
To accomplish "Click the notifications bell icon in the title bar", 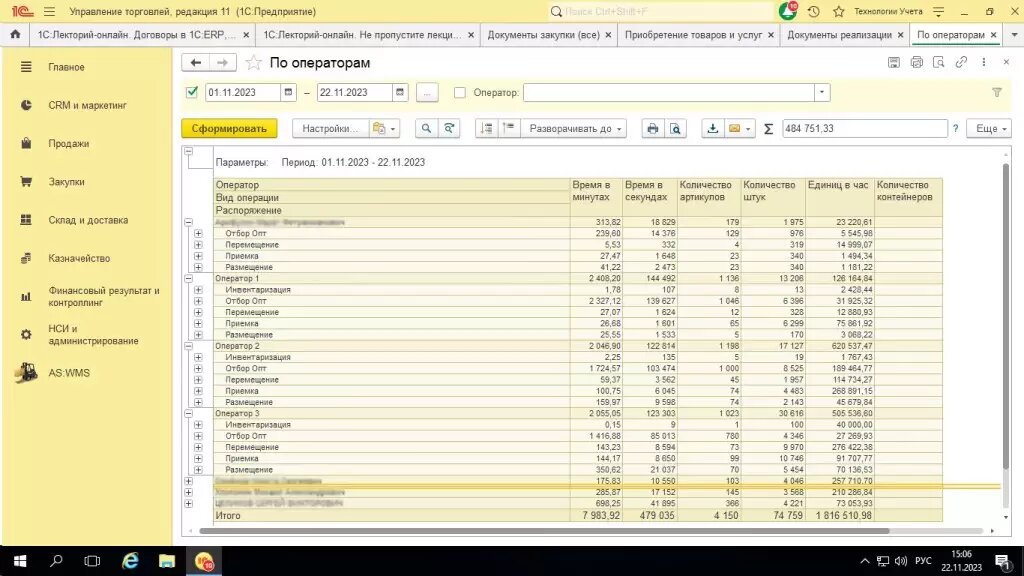I will [x=788, y=11].
